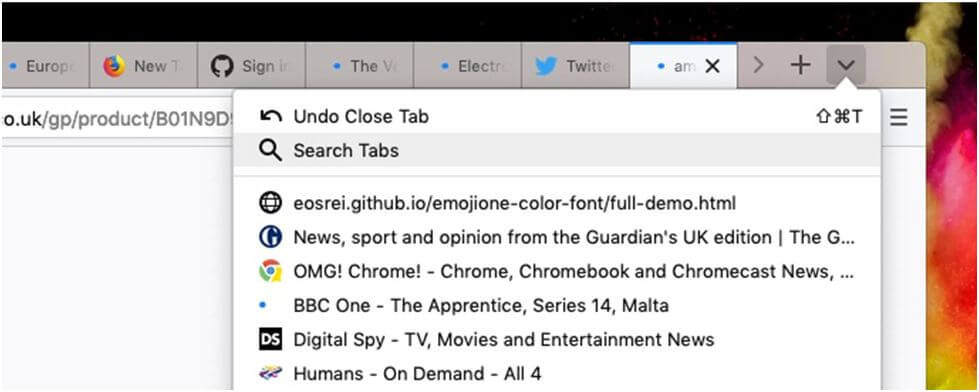Close the active Amazon tab

712,66
